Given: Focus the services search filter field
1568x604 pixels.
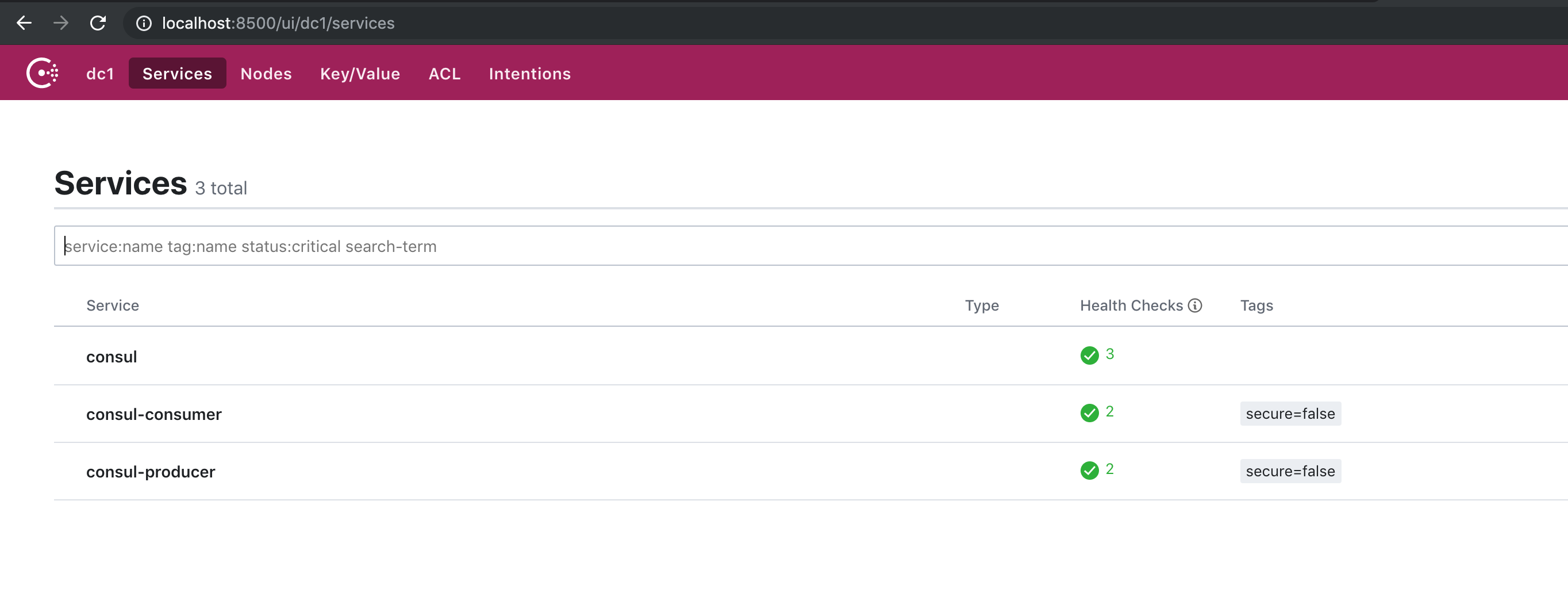Looking at the screenshot, I should (x=811, y=246).
